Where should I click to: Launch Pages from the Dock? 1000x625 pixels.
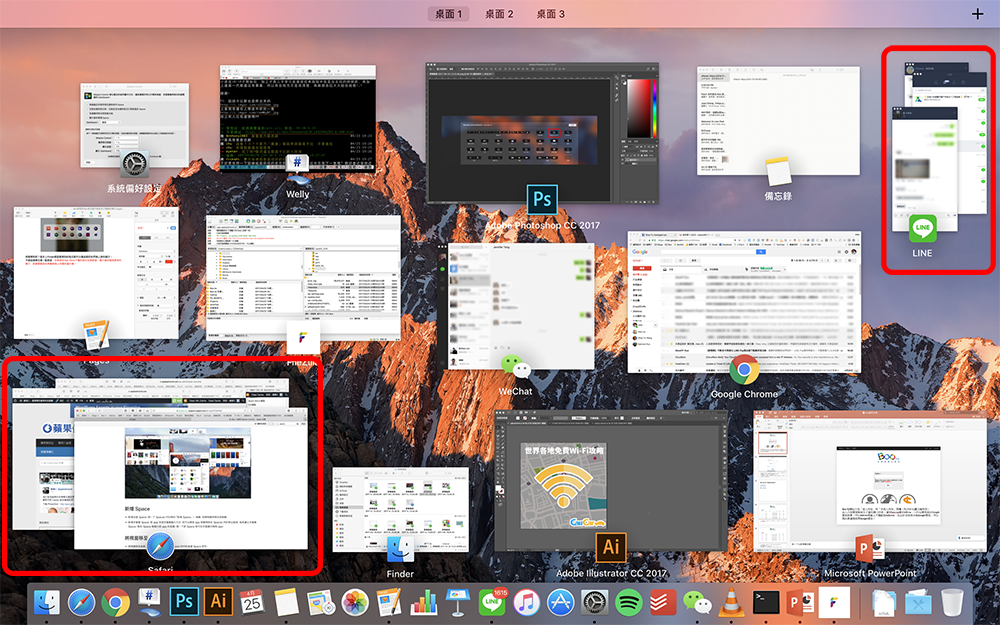390,602
